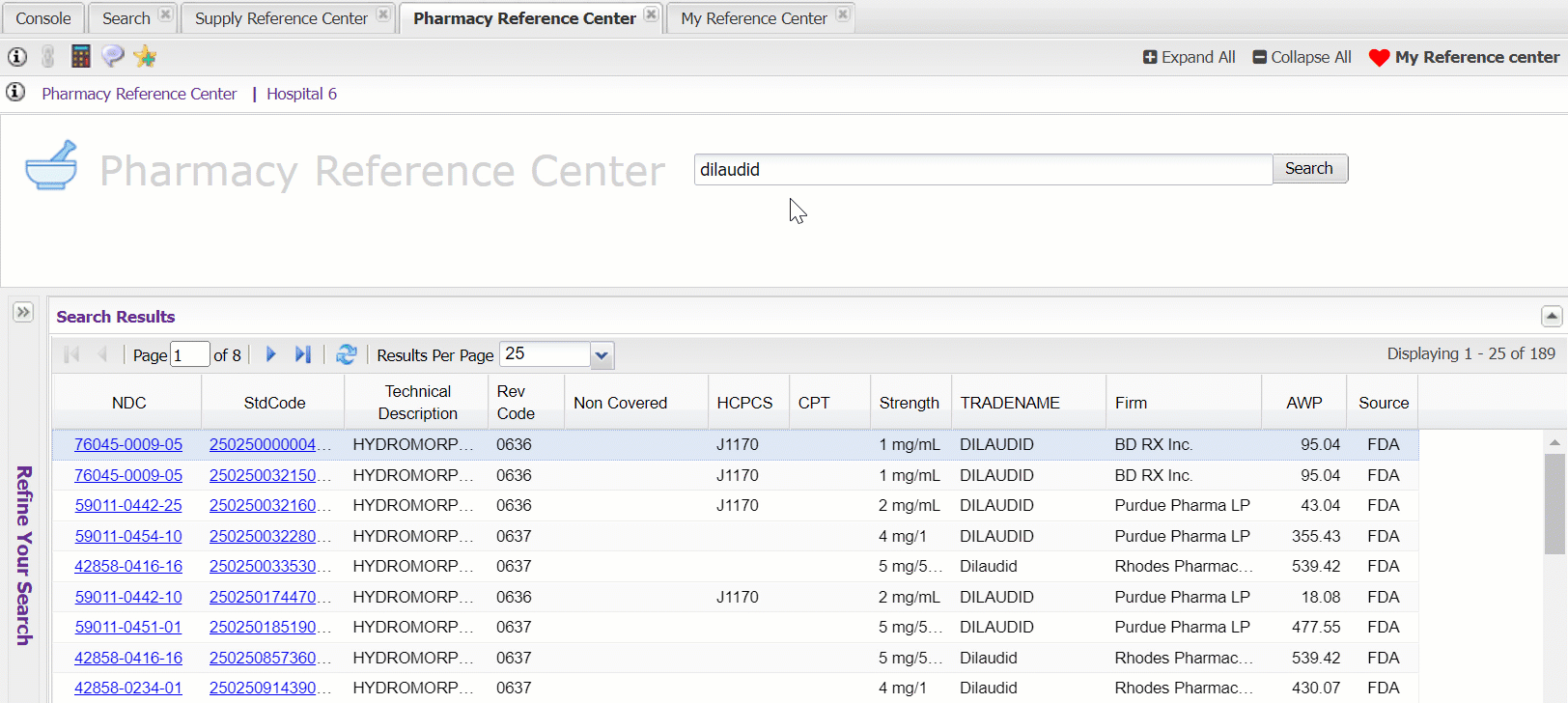
Task: Switch to the Console tab
Action: (43, 18)
